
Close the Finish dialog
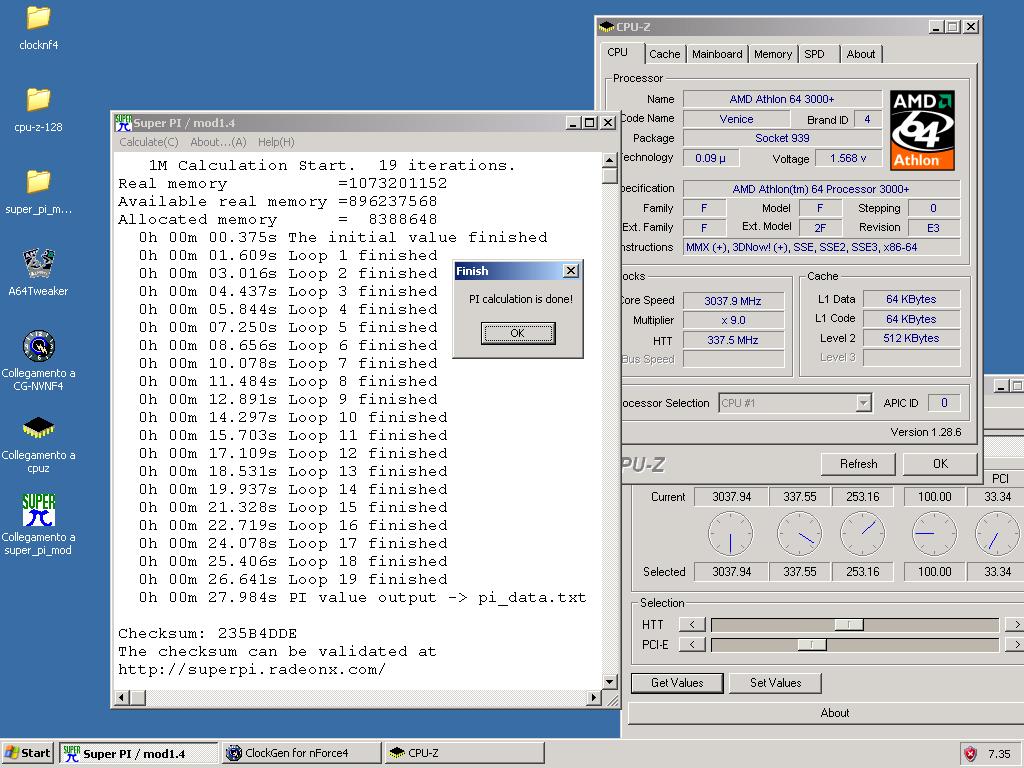[571, 270]
